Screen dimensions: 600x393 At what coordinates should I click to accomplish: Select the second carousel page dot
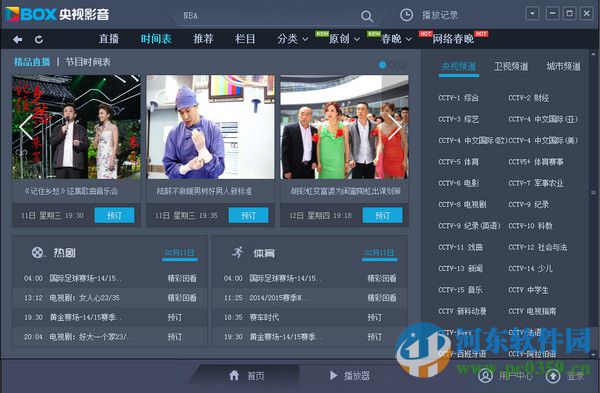[392, 65]
